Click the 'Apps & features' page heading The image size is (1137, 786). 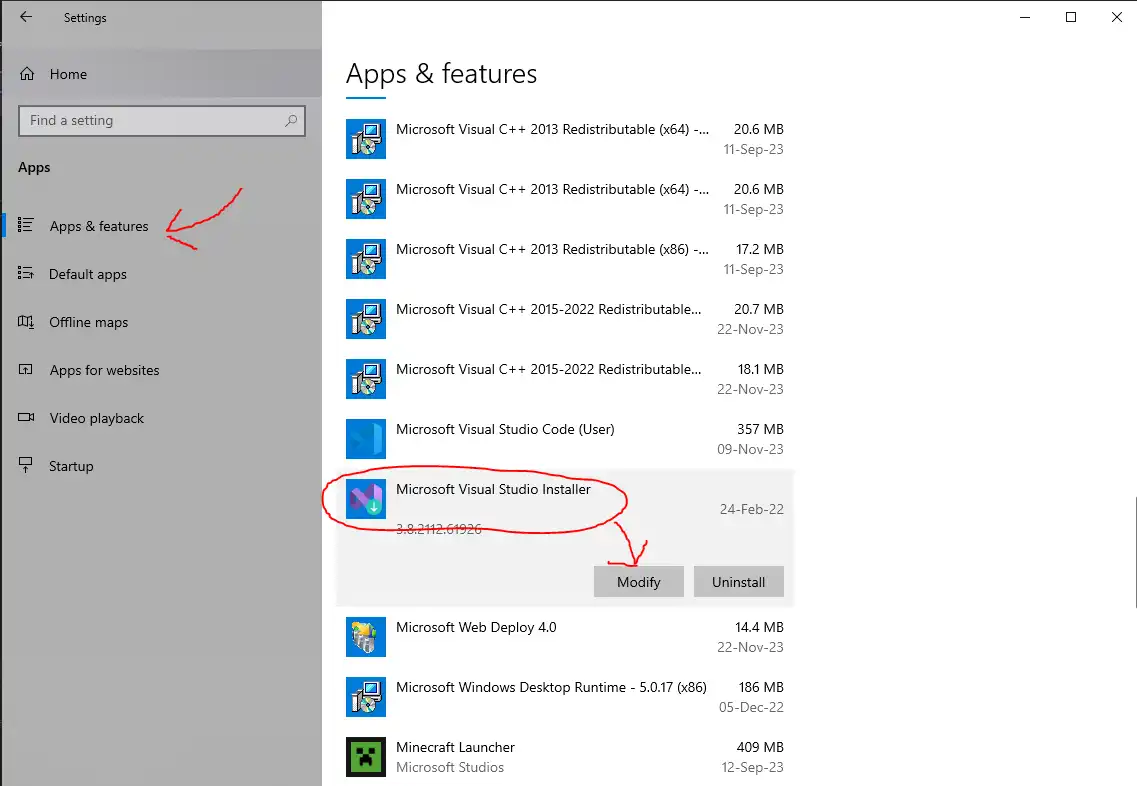click(442, 74)
